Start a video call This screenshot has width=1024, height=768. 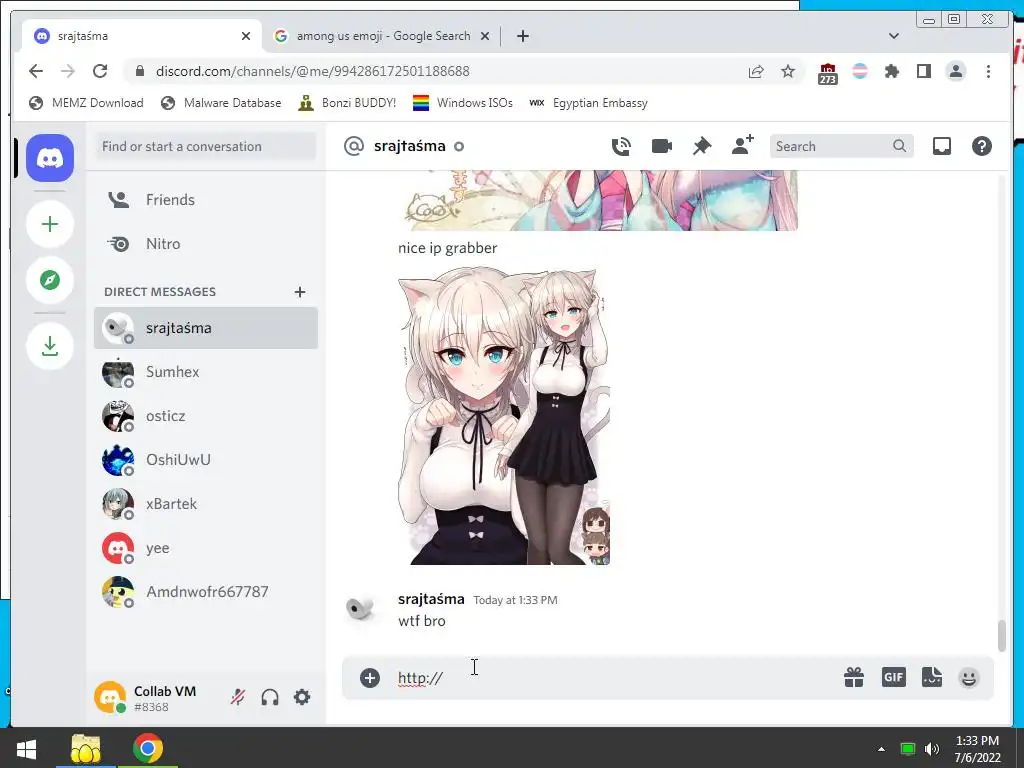pyautogui.click(x=662, y=146)
